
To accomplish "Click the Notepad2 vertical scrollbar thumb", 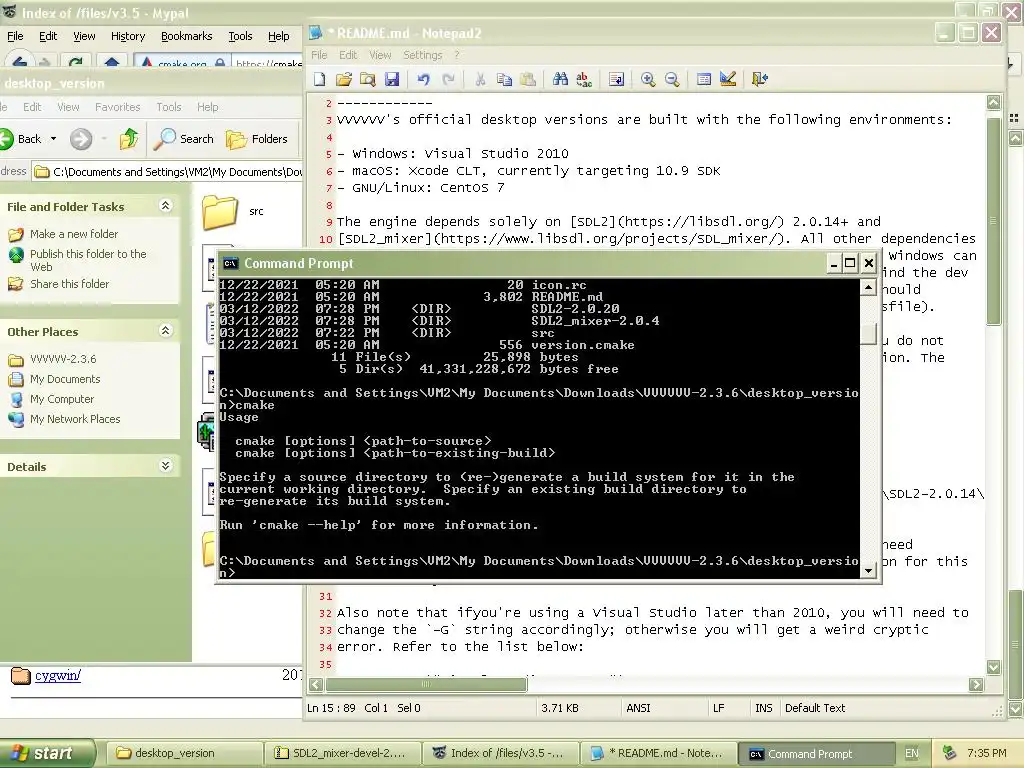I will click(993, 221).
